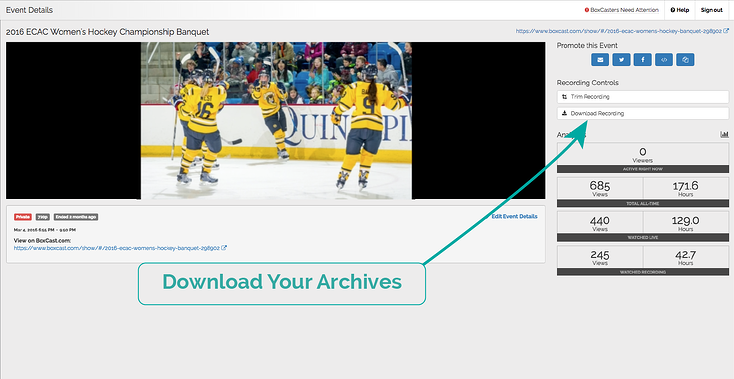734x379 pixels.
Task: Open Edit Event Details
Action: pos(514,216)
